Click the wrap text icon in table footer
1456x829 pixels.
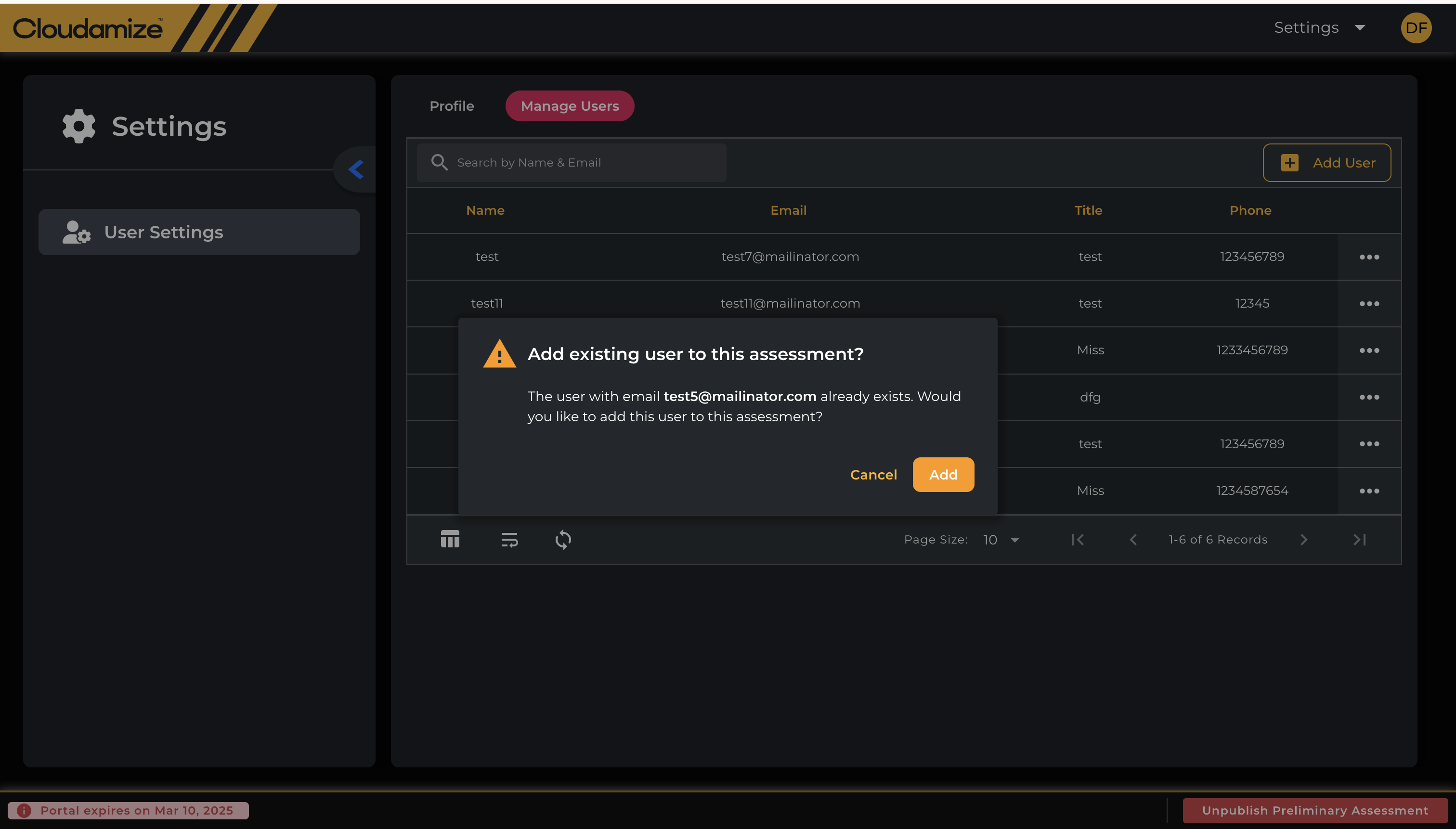tap(509, 539)
